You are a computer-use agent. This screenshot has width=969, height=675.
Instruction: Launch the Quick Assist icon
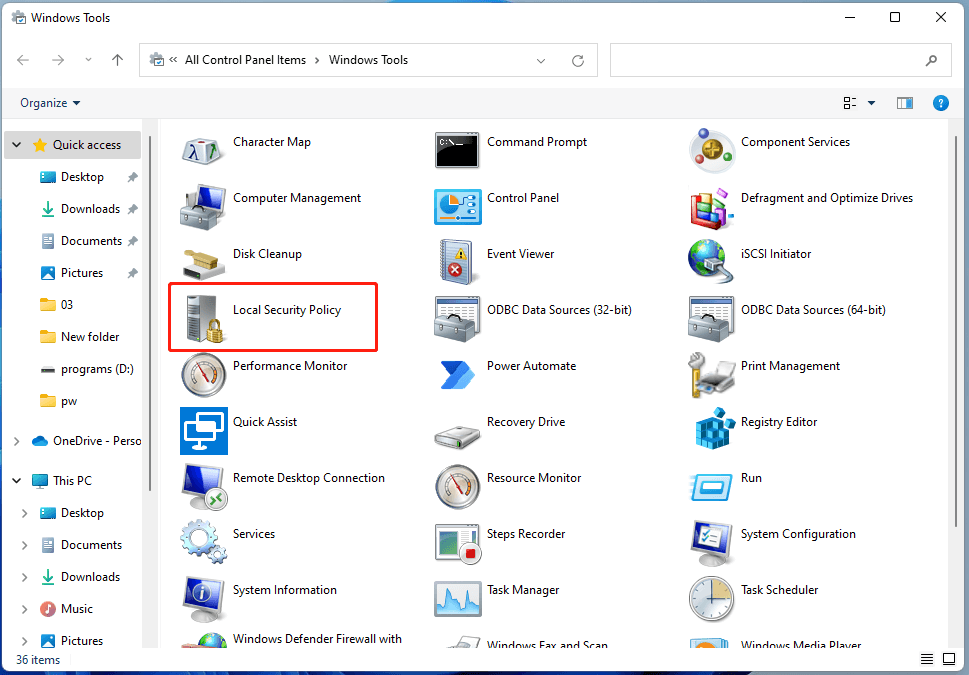(204, 431)
